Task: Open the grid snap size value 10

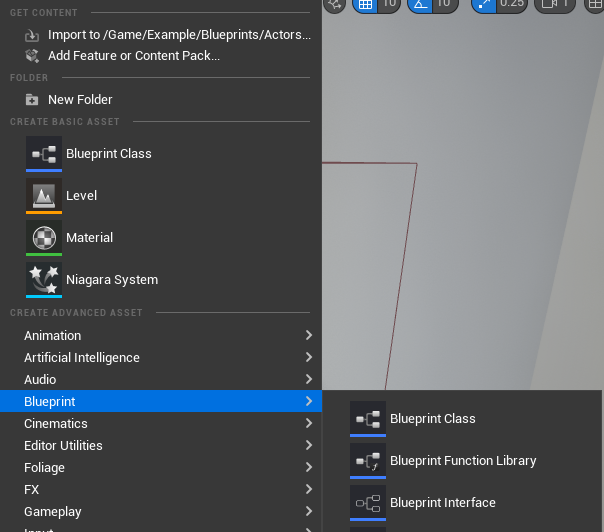Action: 389,4
